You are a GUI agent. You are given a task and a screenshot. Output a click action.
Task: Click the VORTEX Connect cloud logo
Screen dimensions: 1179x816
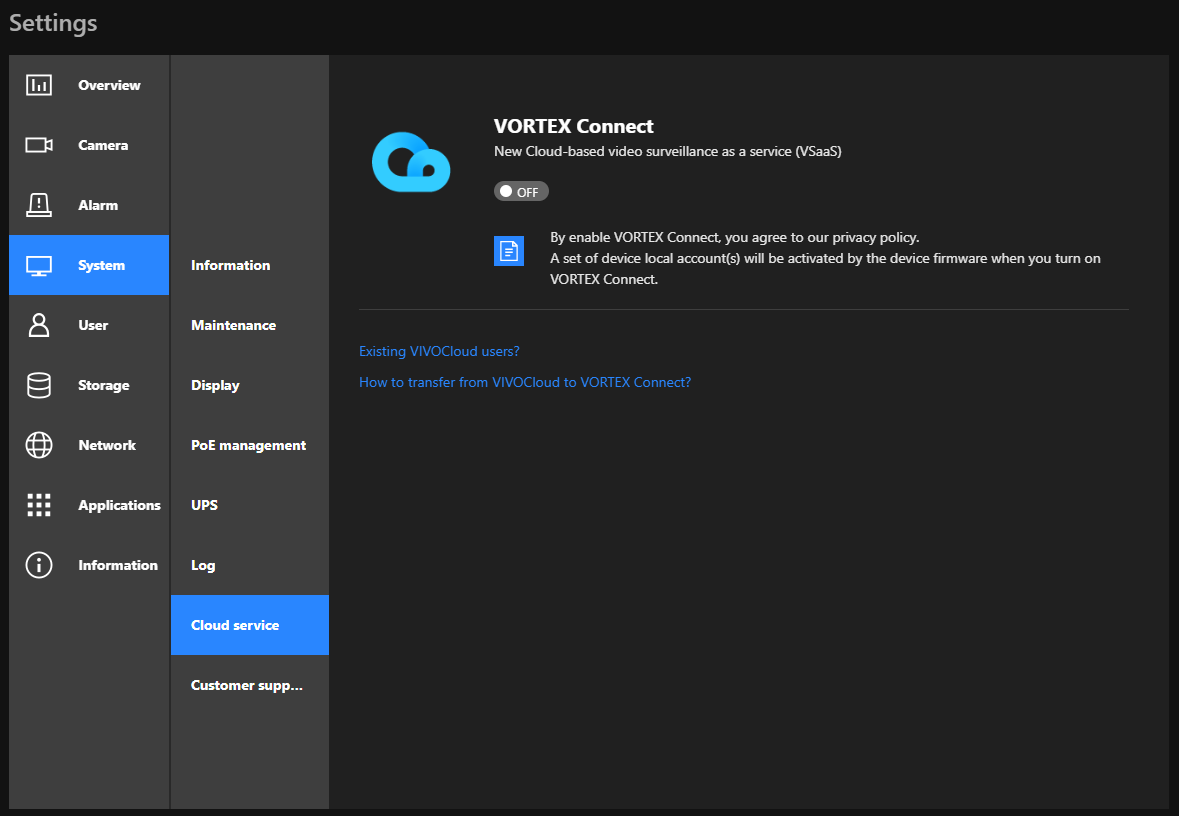411,161
